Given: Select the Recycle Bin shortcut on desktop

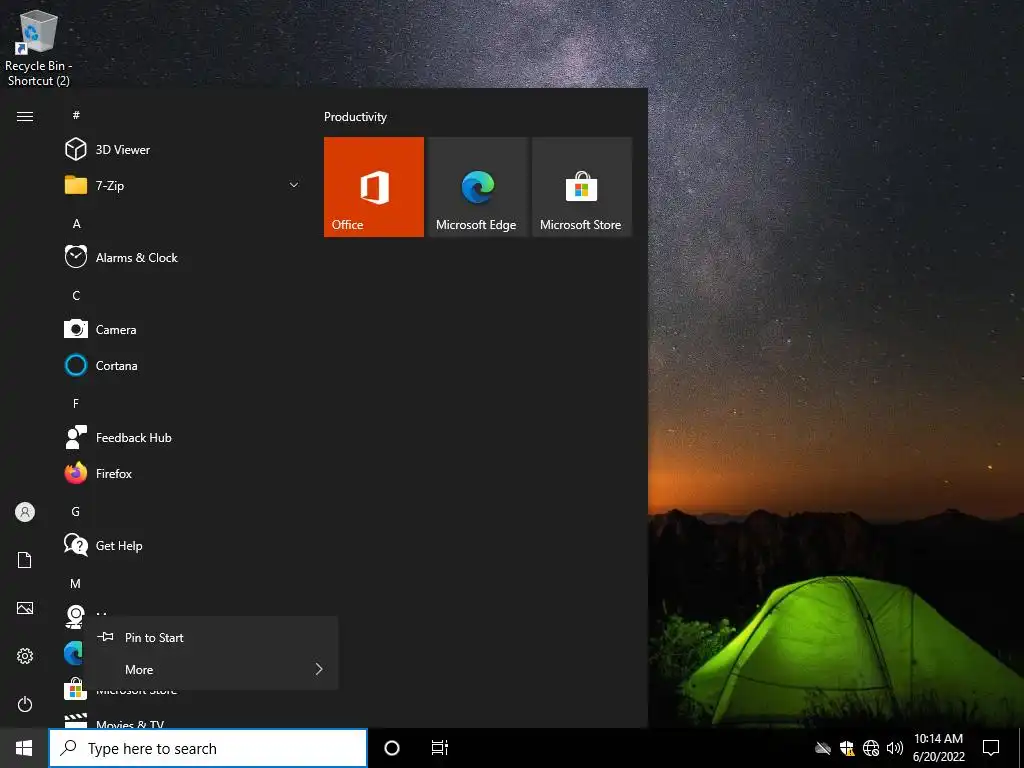Looking at the screenshot, I should (x=39, y=49).
